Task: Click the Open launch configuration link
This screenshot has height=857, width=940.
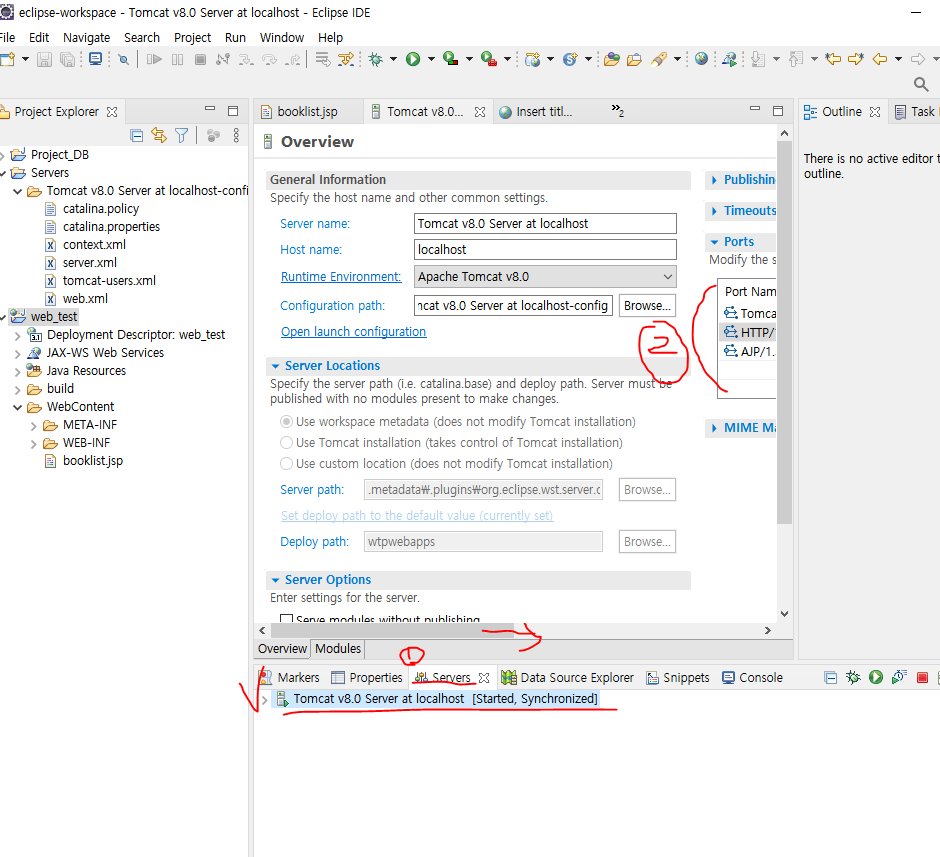Action: click(353, 331)
